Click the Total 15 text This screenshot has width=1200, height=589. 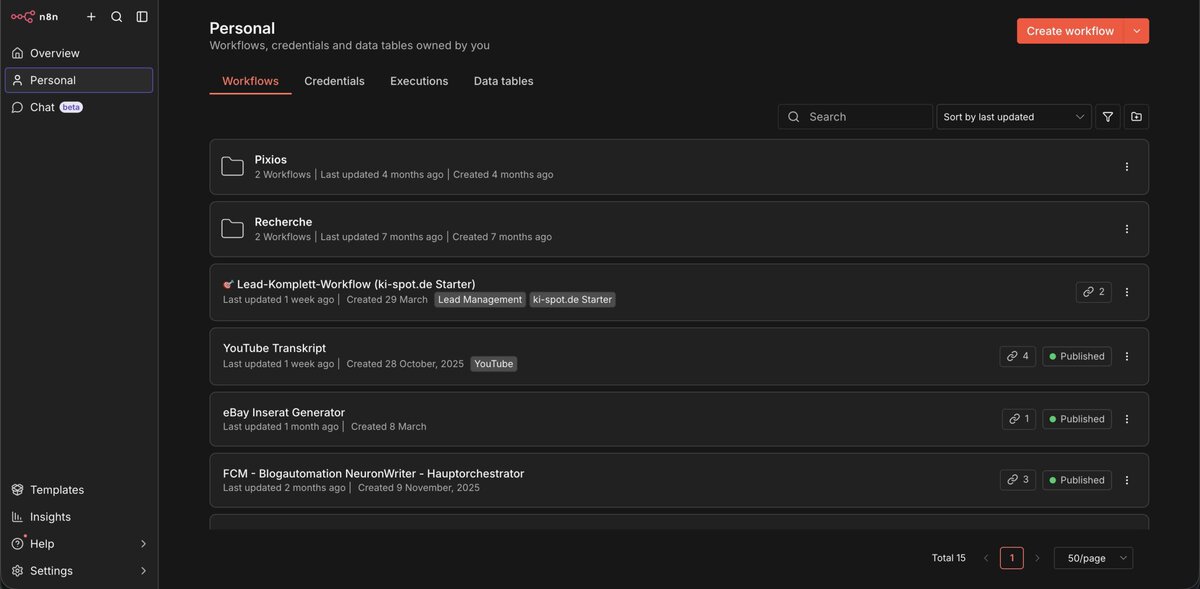pos(949,558)
